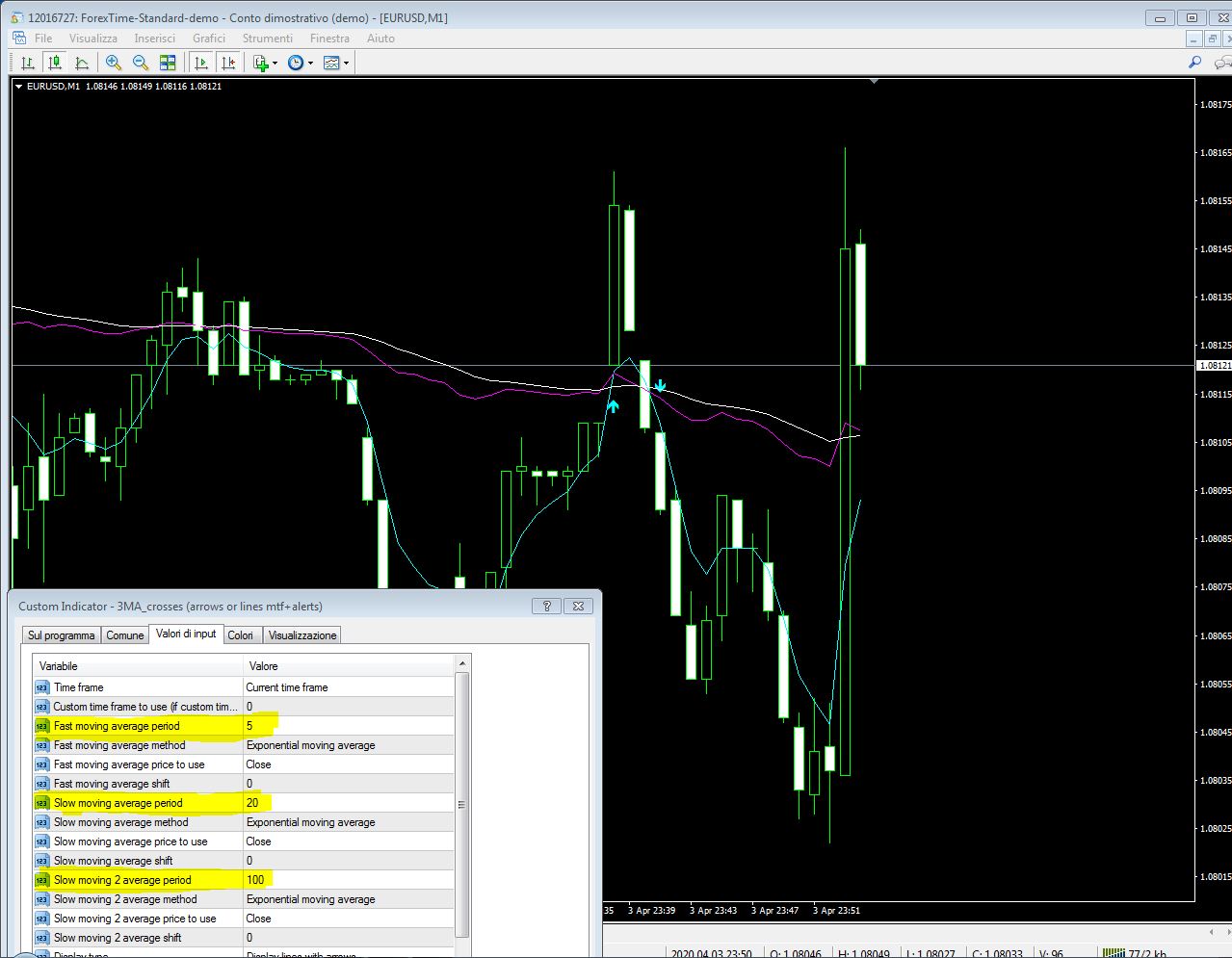The width and height of the screenshot is (1232, 958).
Task: Switch to the Sul programma tab
Action: pos(62,635)
